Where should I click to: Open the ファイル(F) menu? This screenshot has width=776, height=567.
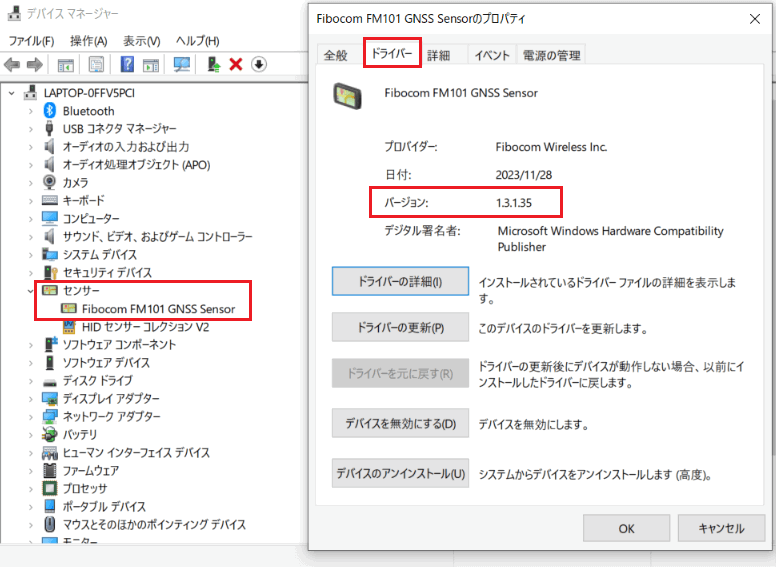(x=31, y=41)
